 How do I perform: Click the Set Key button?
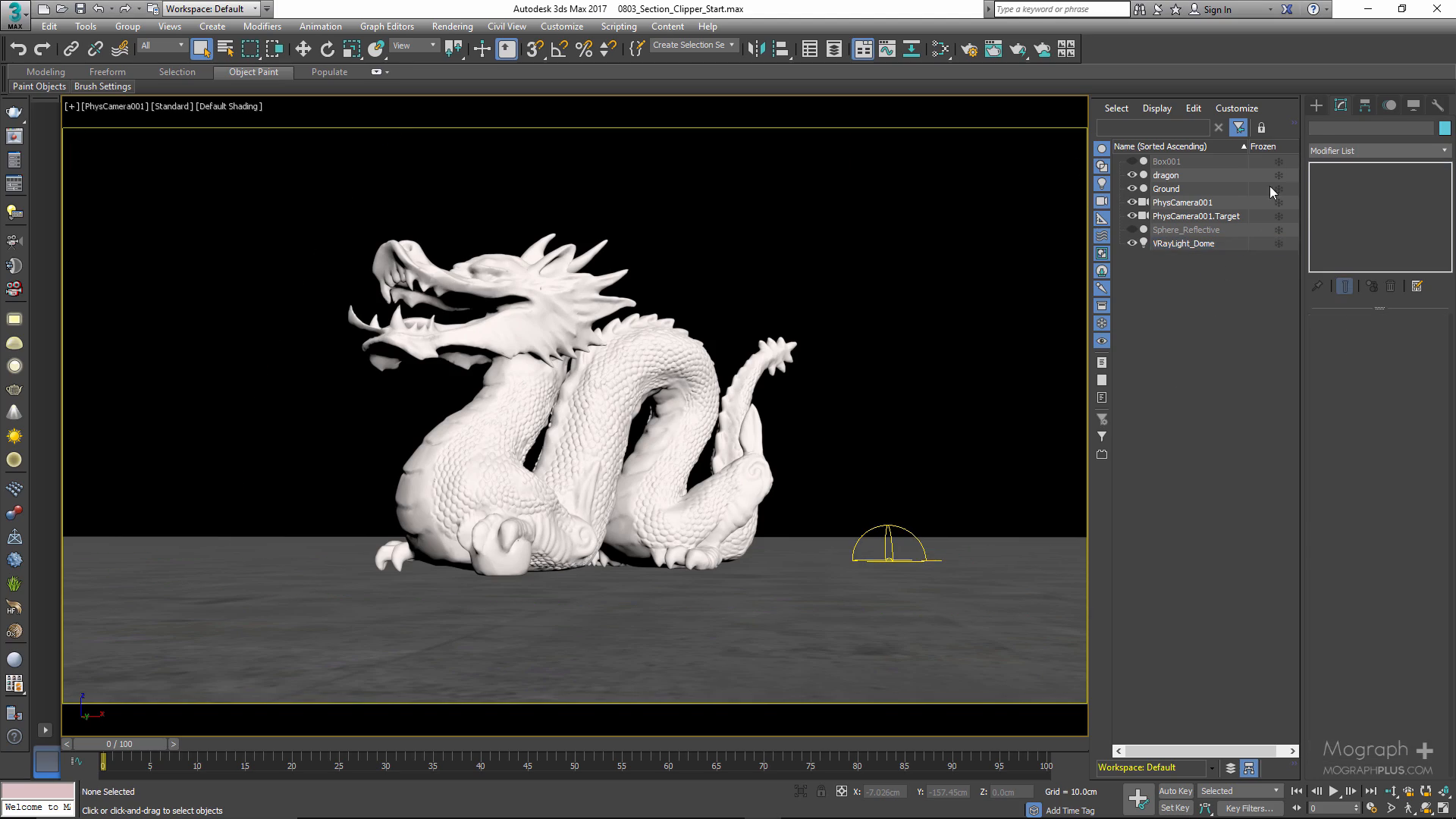pyautogui.click(x=1175, y=808)
